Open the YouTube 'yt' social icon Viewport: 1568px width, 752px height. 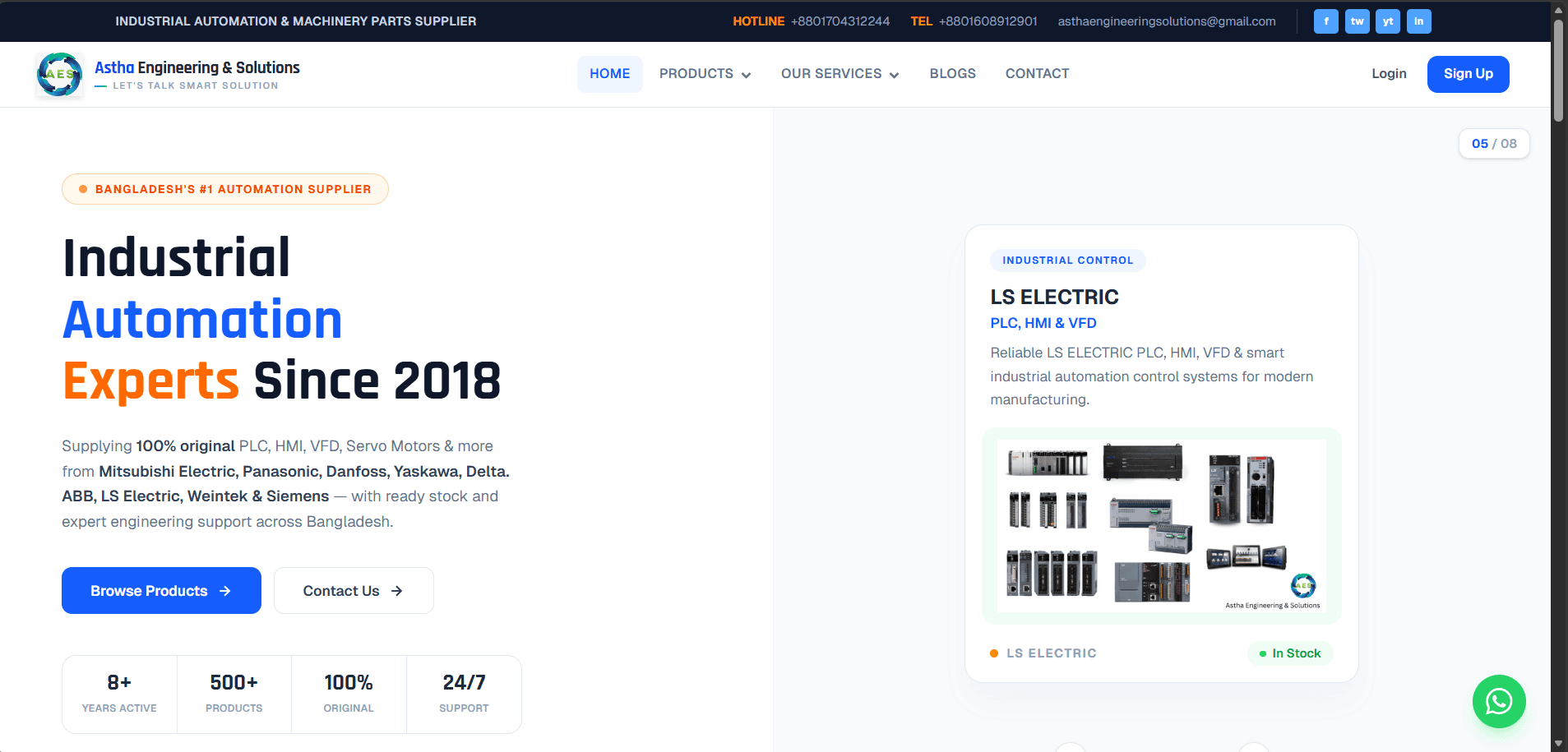coord(1388,21)
